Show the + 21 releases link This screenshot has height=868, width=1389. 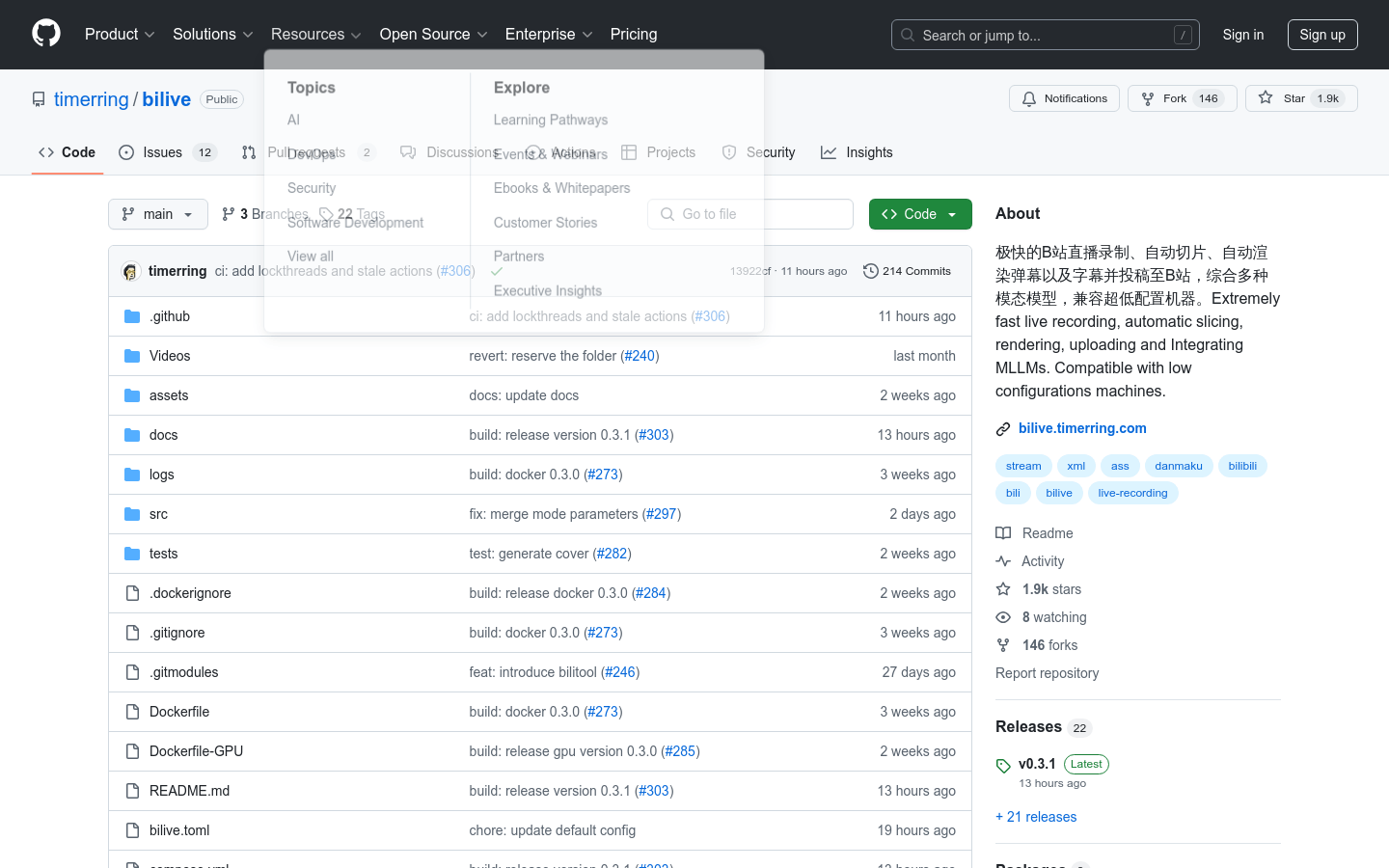(1036, 817)
